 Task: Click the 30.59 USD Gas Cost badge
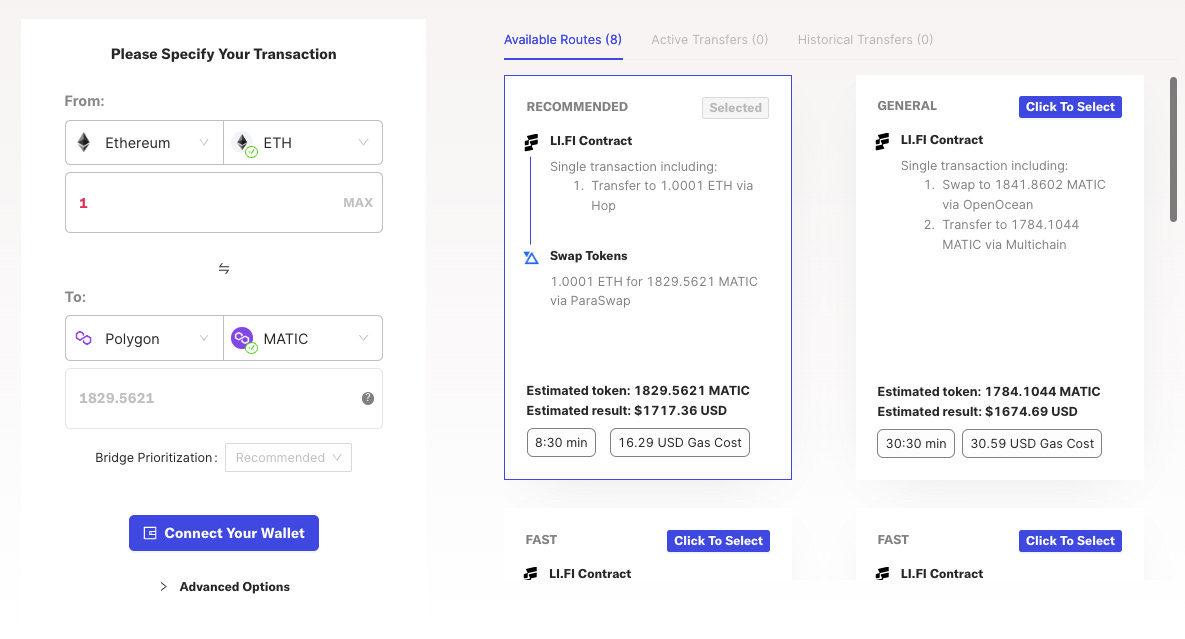pos(1032,443)
